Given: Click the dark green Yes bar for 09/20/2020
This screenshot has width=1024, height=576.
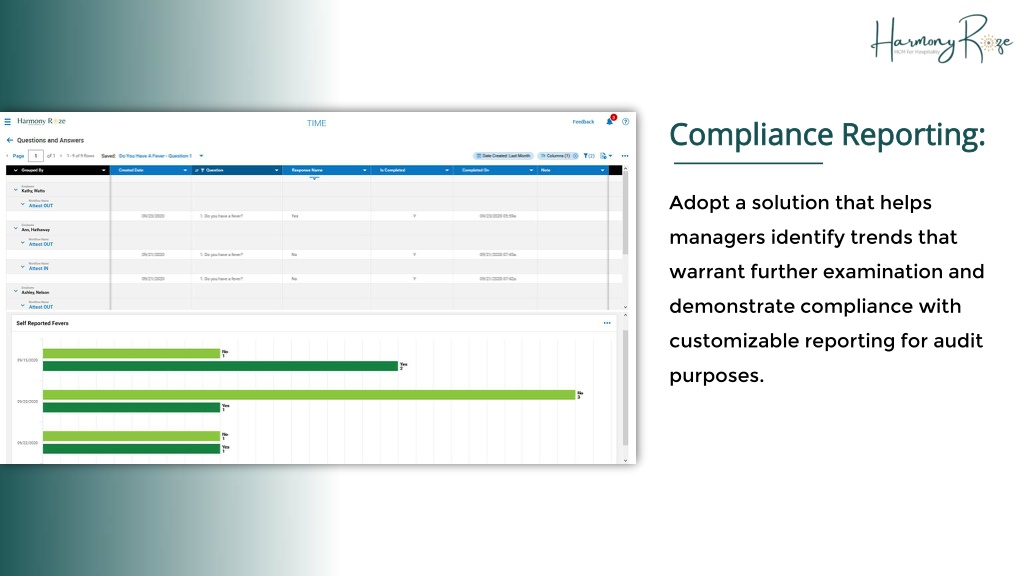Looking at the screenshot, I should click(x=131, y=408).
